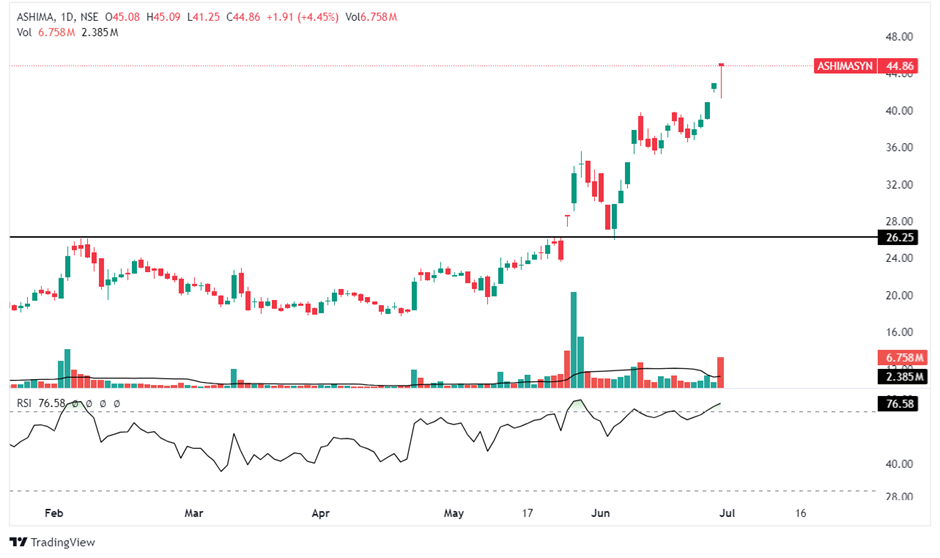940x558 pixels.
Task: Click the black horizontal support line
Action: [300, 237]
